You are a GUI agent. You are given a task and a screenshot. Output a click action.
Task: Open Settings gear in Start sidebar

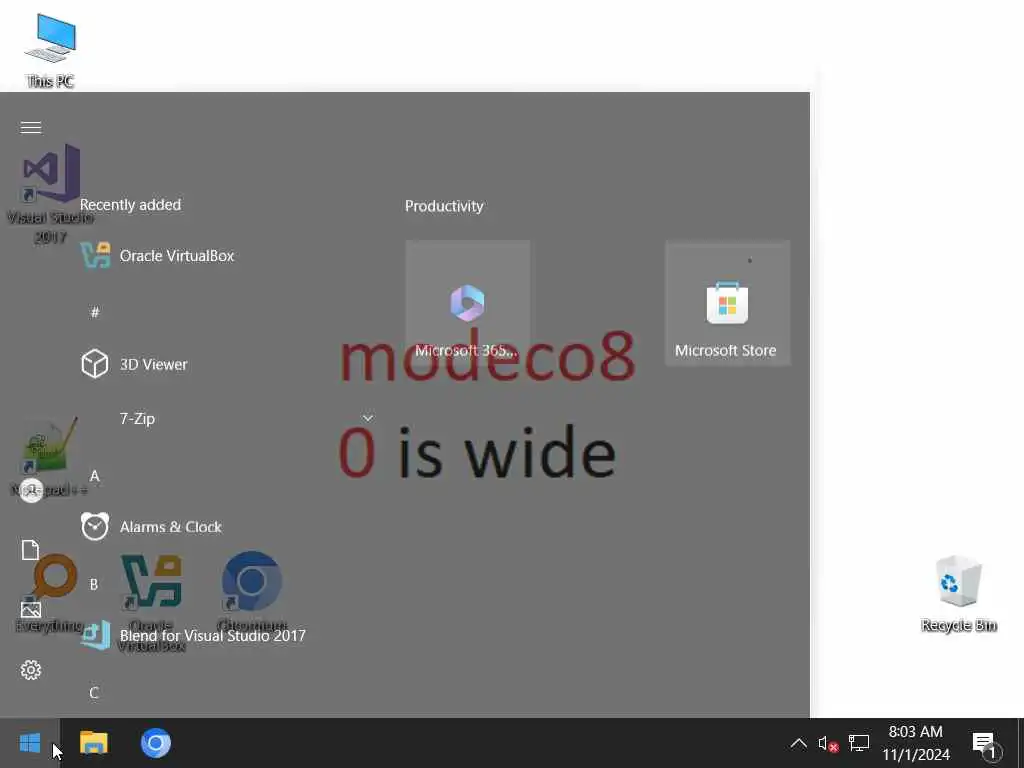tap(31, 670)
